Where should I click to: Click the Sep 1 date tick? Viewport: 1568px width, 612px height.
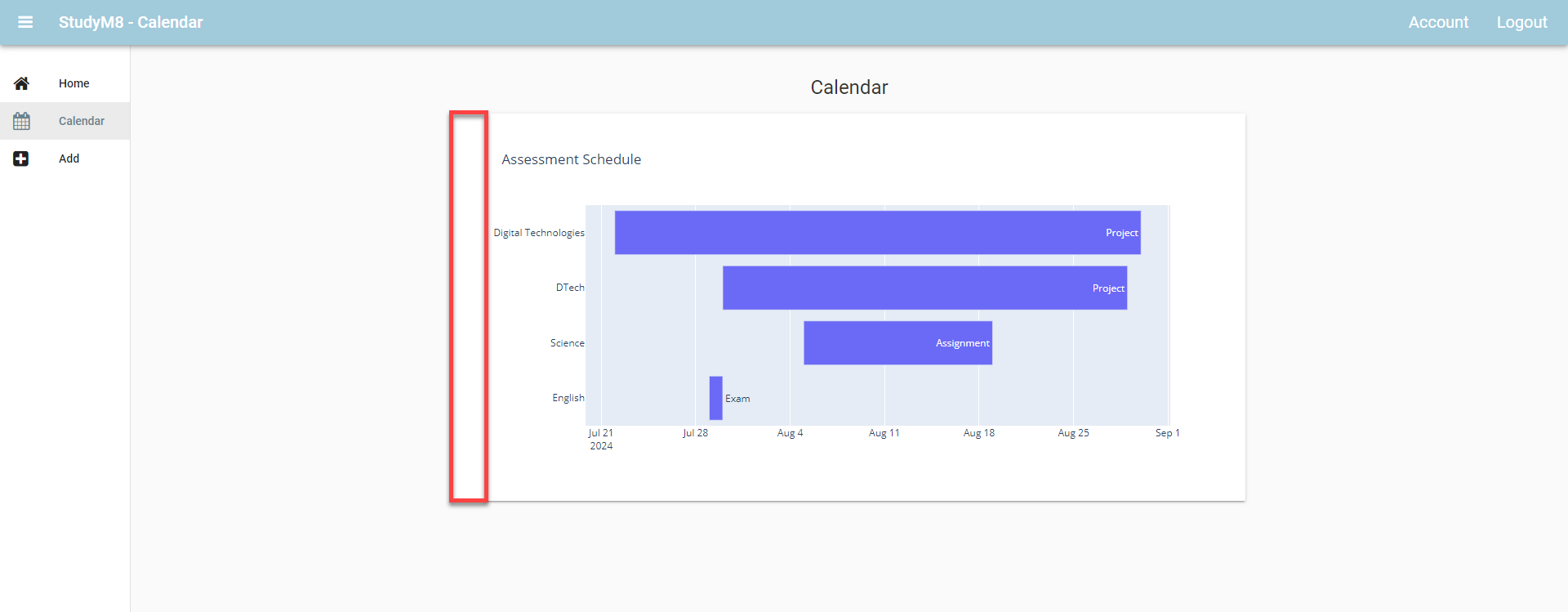pos(1168,433)
